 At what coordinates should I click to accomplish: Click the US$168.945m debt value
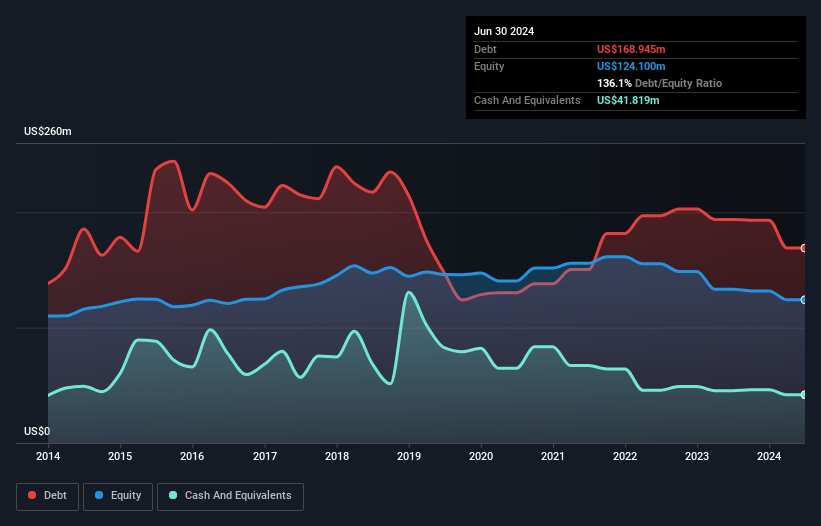(x=631, y=49)
